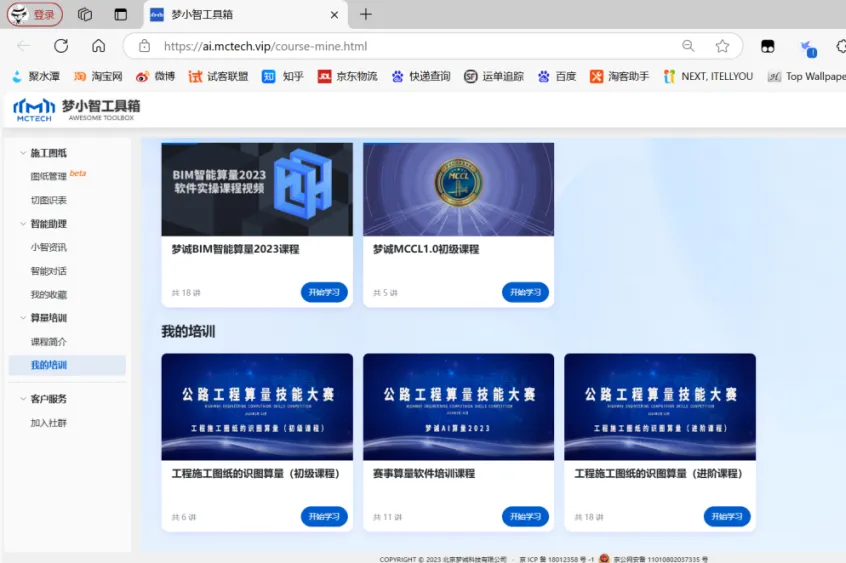846x563 pixels.
Task: Click the MCTECH 梦小智工具箱 logo
Action: [x=77, y=110]
